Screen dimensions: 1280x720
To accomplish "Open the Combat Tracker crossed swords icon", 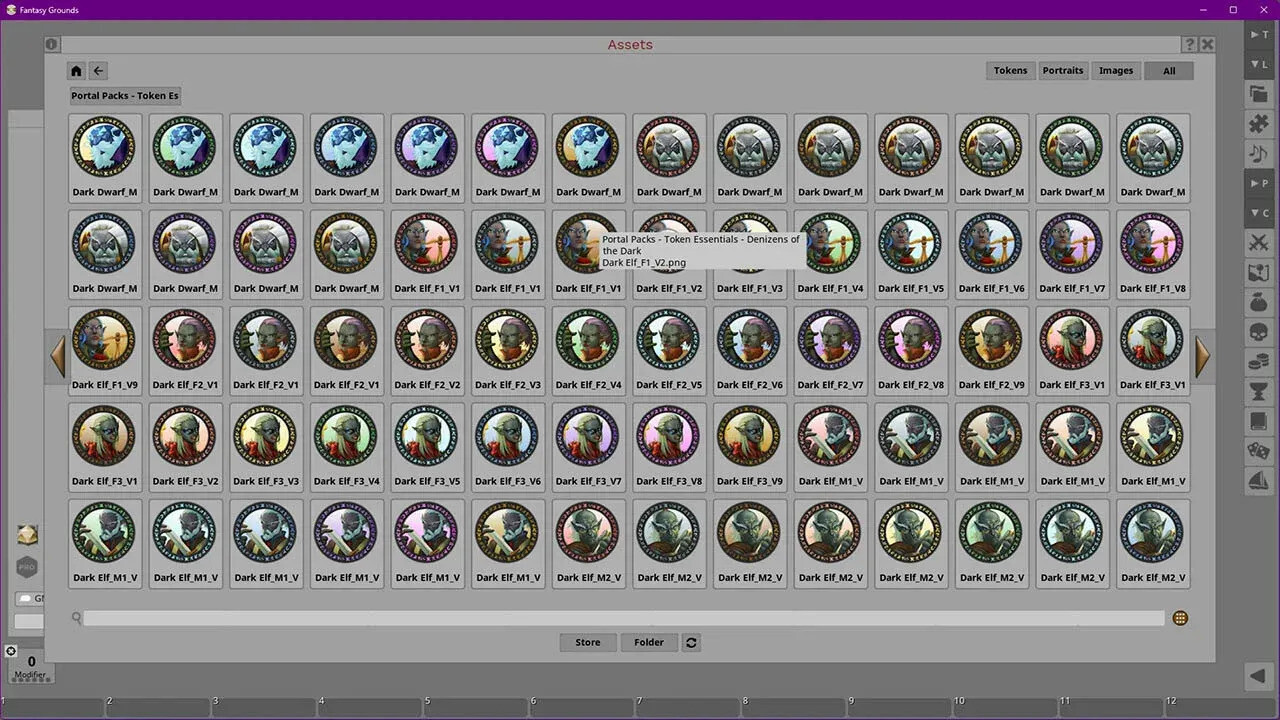I will tap(1258, 242).
